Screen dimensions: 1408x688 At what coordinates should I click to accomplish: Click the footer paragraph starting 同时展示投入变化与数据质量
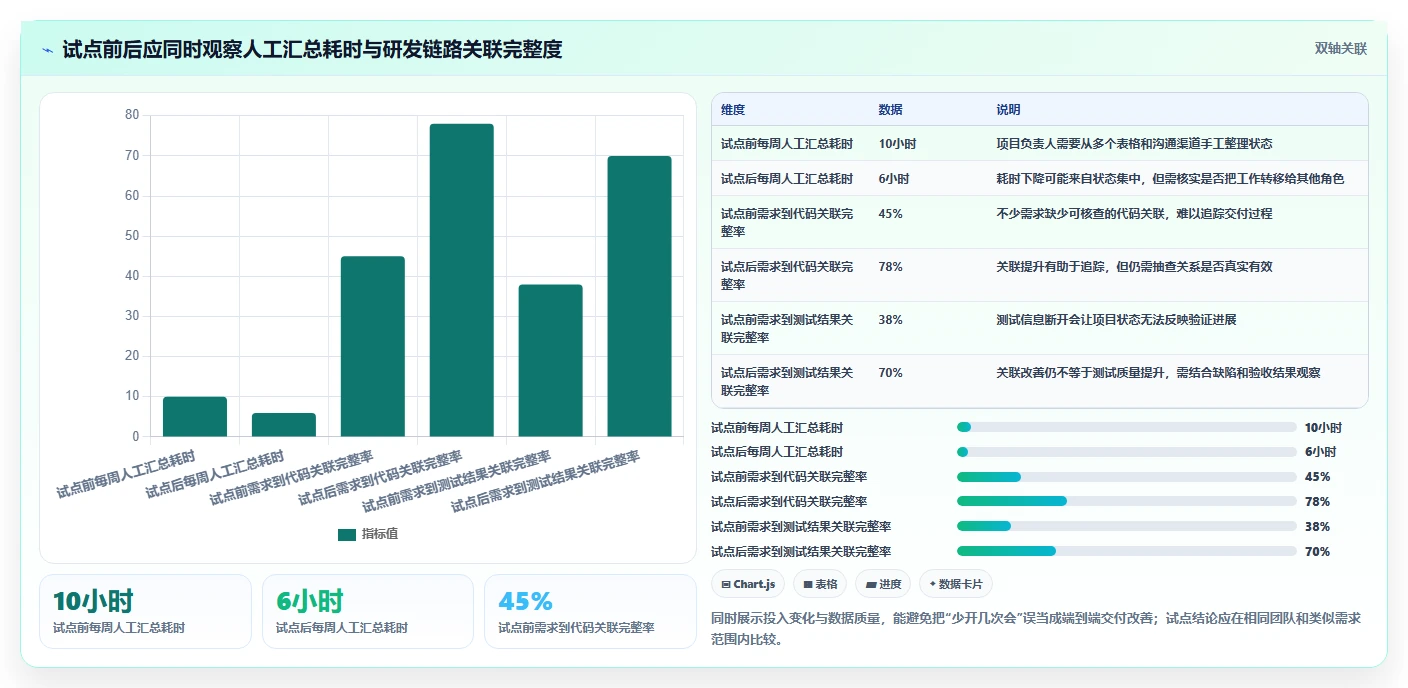point(1036,629)
